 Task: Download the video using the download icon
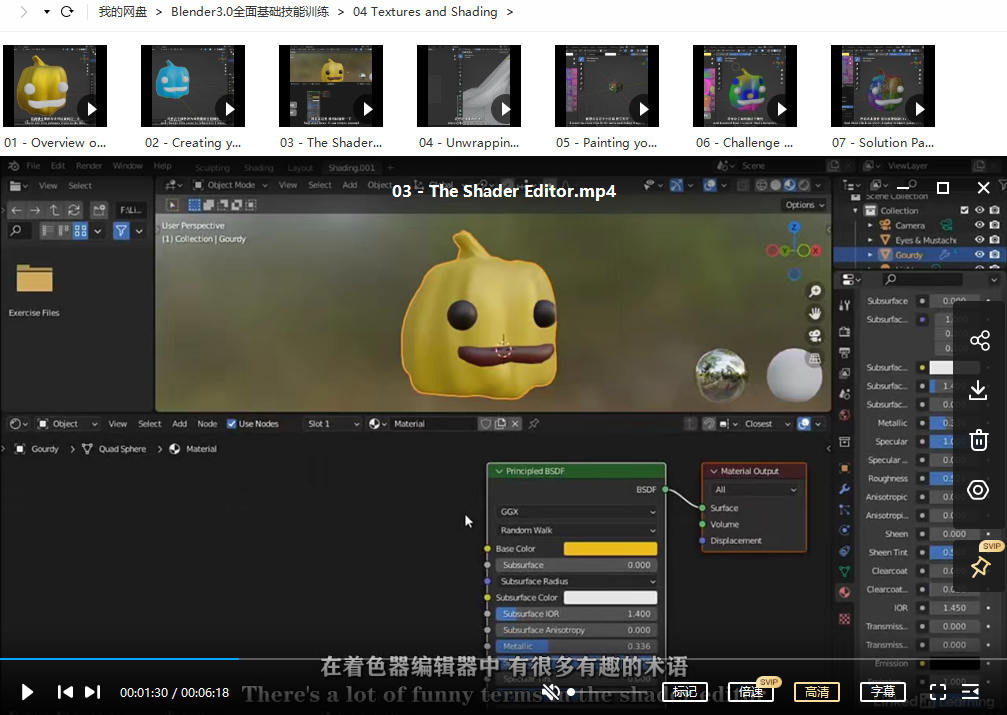(979, 390)
